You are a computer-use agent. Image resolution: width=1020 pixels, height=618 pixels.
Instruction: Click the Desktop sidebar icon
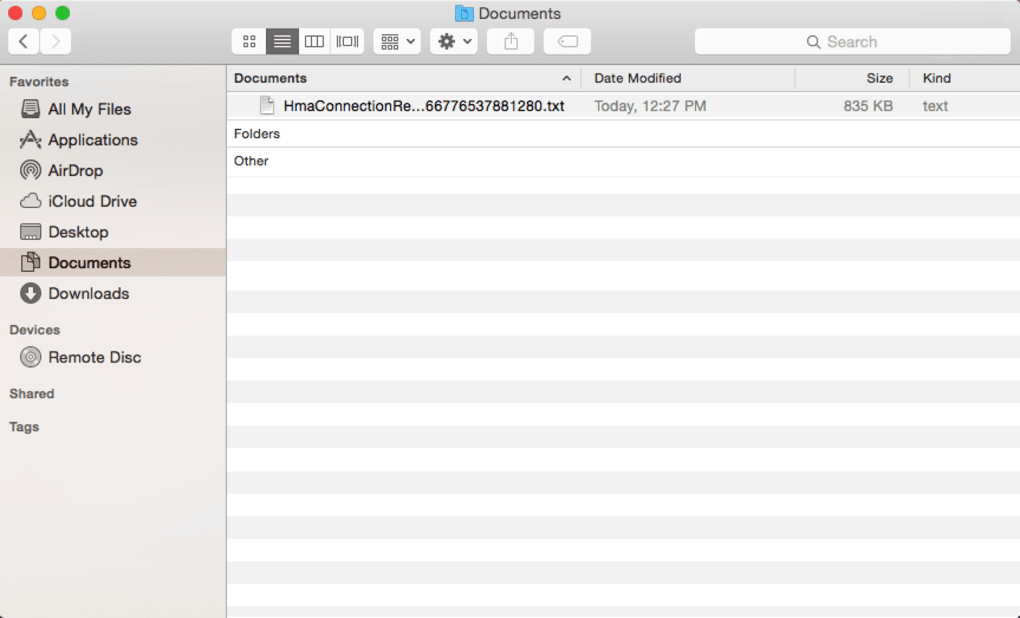(x=30, y=232)
